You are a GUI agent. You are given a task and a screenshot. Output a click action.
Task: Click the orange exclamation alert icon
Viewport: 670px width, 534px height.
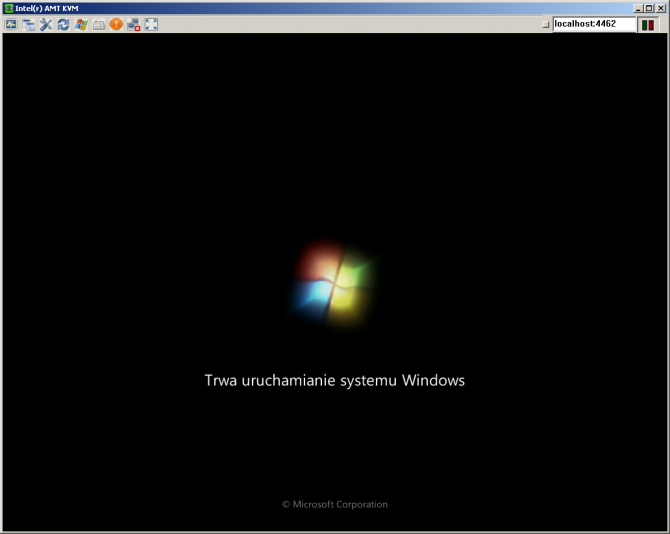click(116, 24)
